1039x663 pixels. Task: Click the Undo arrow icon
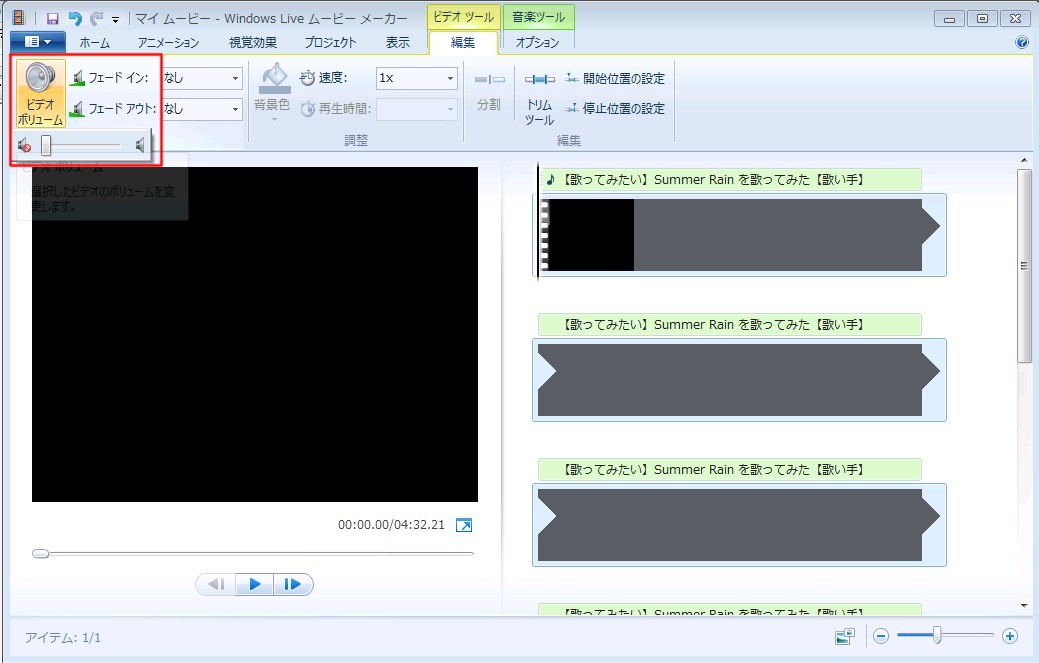(x=75, y=18)
